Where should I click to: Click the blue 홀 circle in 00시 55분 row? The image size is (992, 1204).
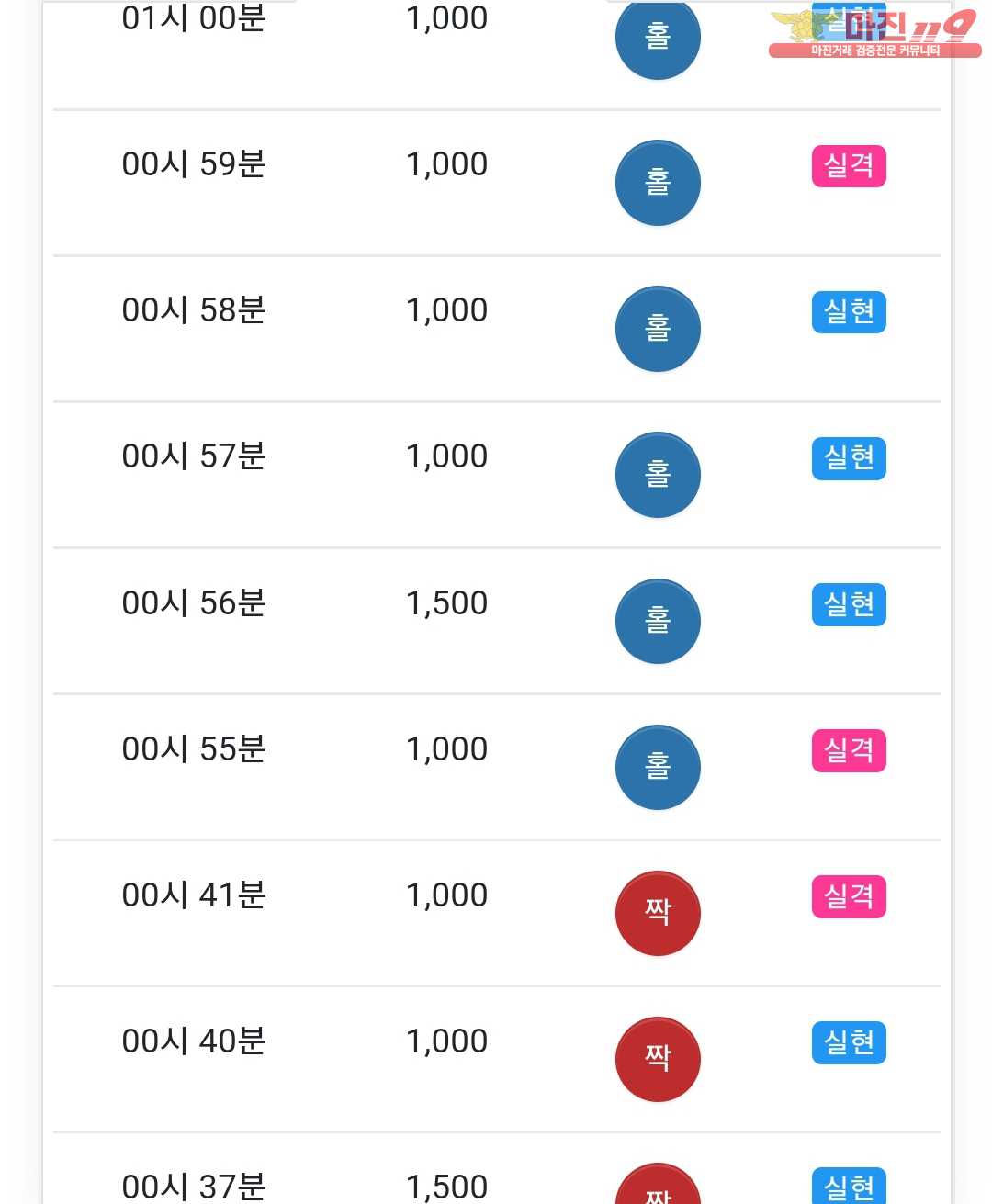pyautogui.click(x=658, y=767)
